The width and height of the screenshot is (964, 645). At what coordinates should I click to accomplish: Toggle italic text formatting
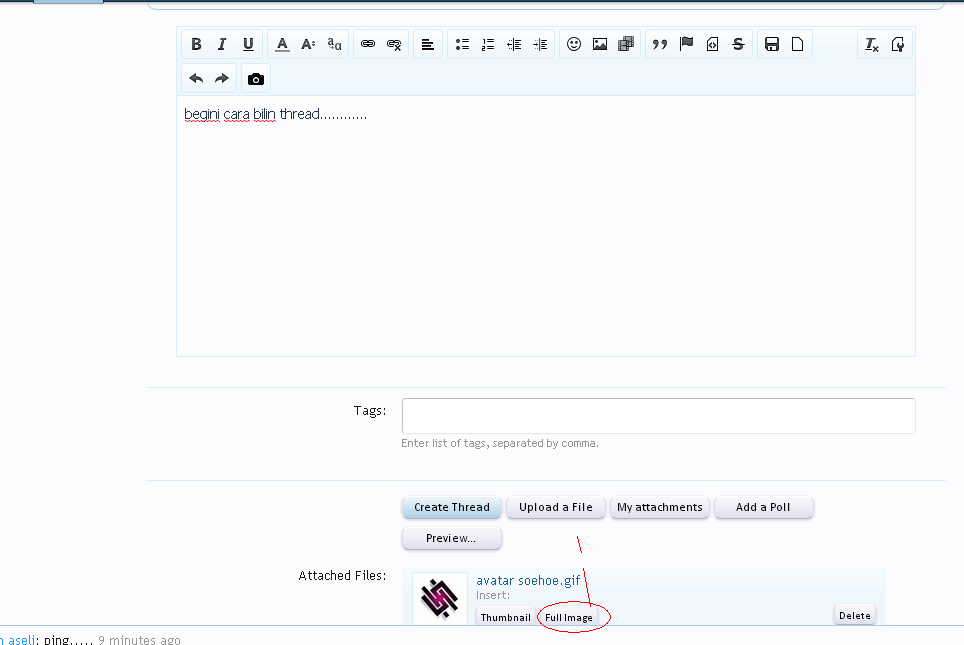coord(222,44)
